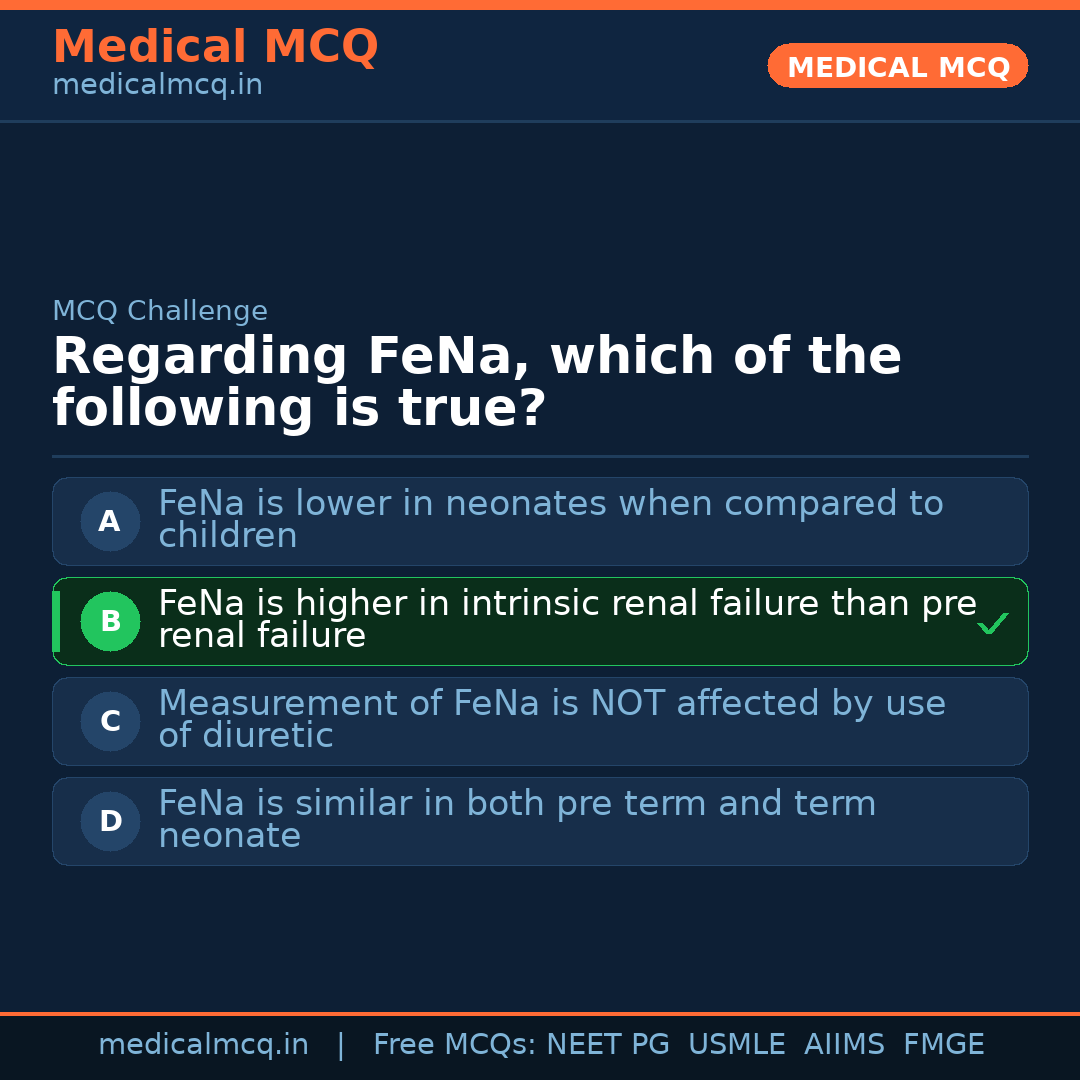Select the green option B letter circle

click(x=110, y=621)
